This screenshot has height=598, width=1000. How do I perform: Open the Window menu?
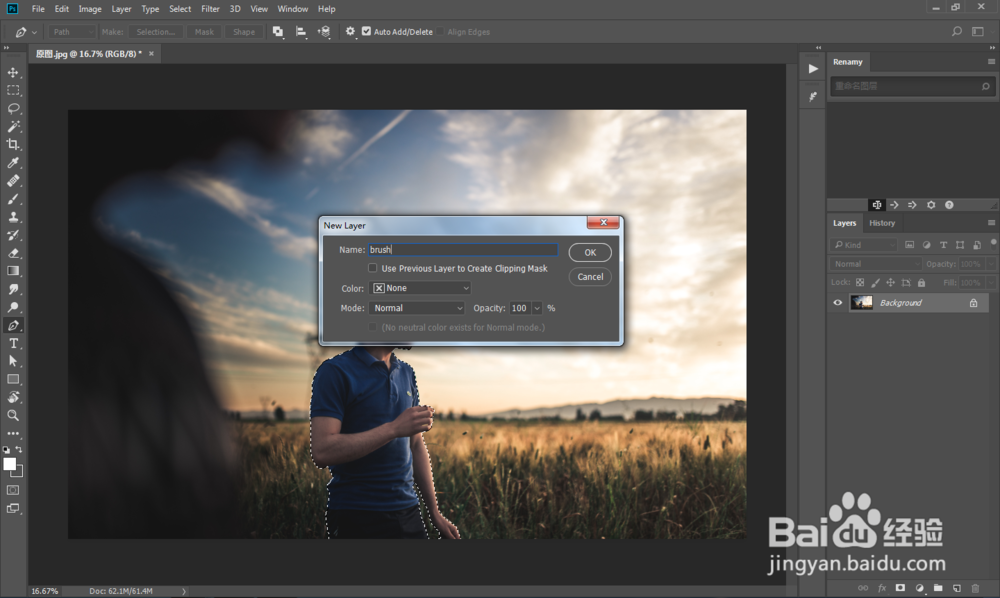(x=293, y=9)
